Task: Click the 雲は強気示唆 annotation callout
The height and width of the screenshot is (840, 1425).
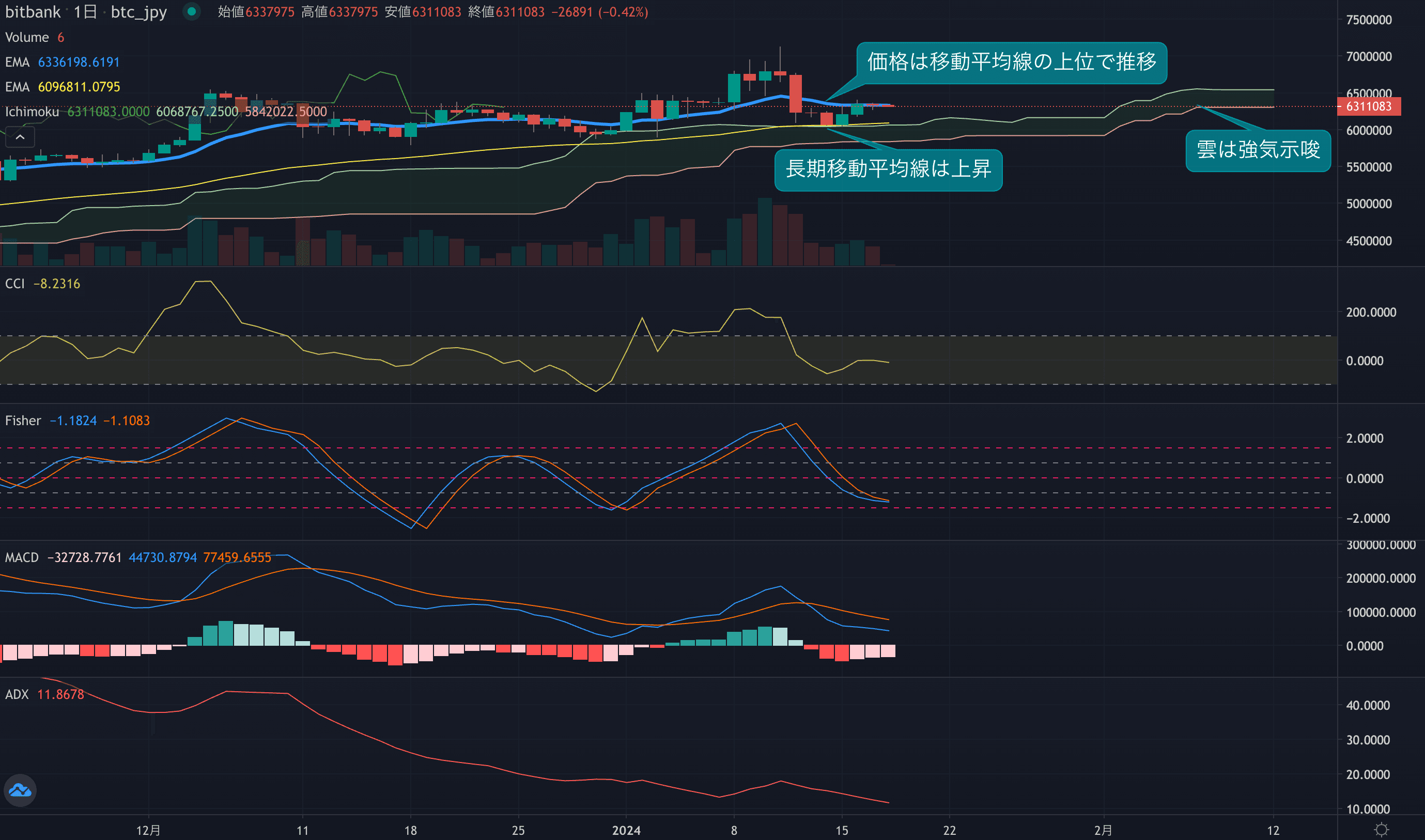Action: pyautogui.click(x=1258, y=150)
